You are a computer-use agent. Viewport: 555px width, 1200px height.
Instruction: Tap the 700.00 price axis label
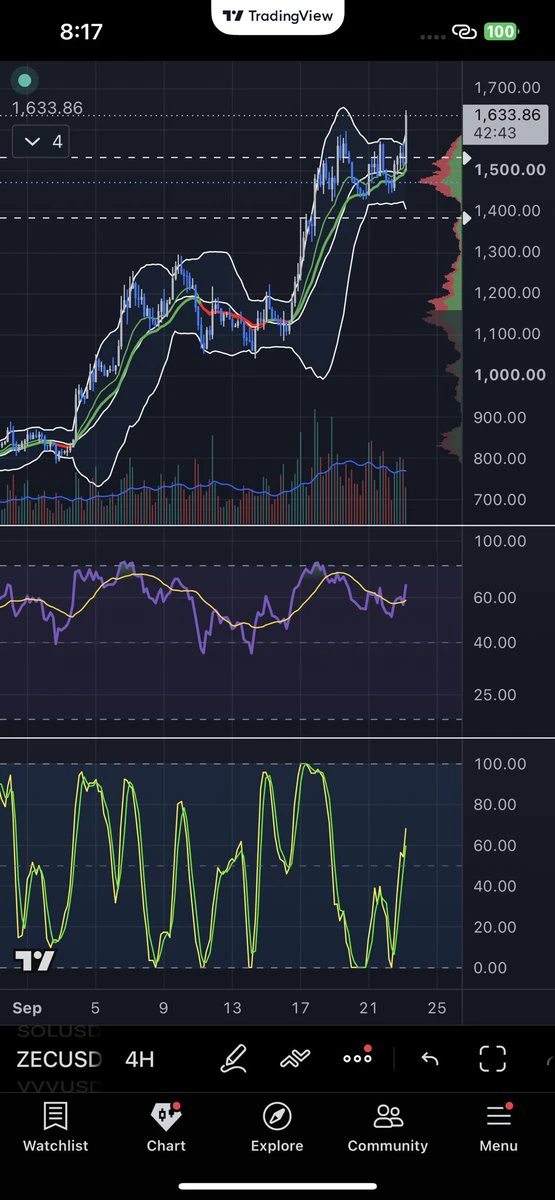(500, 500)
